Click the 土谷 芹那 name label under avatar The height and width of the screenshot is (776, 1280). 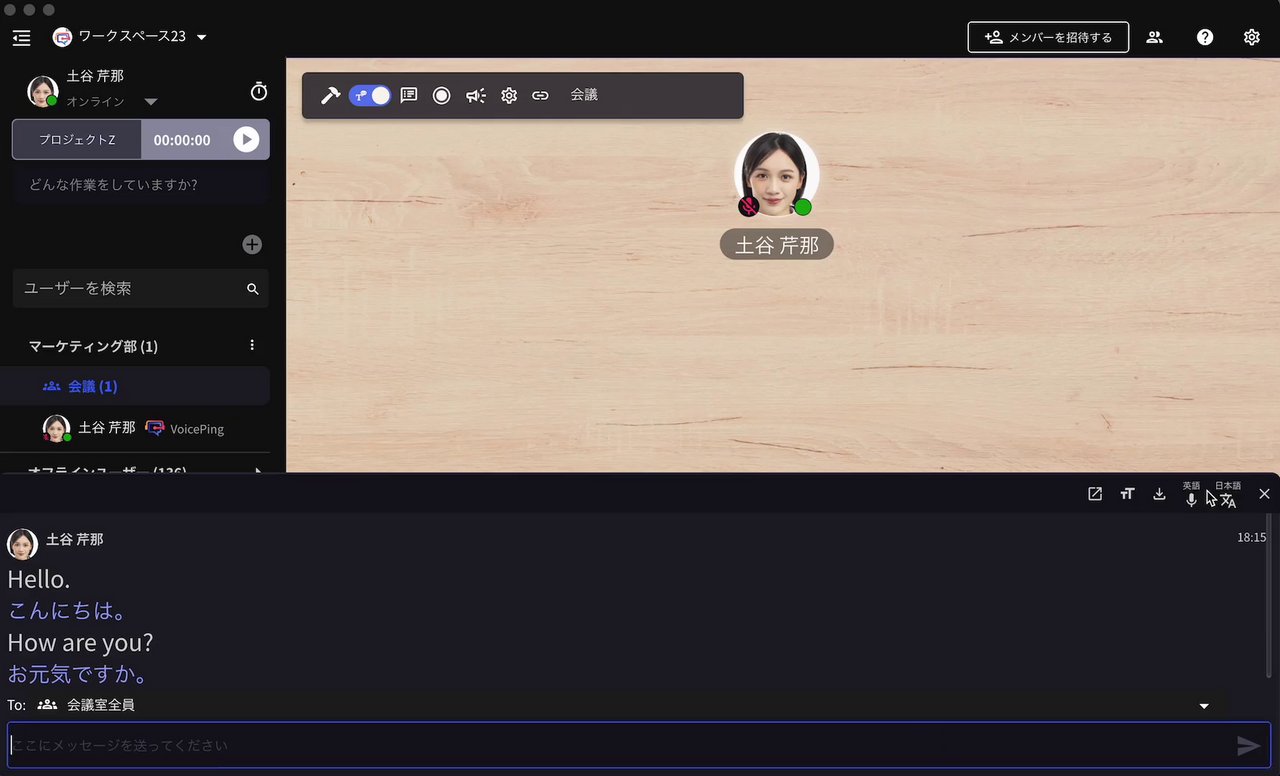pyautogui.click(x=777, y=245)
